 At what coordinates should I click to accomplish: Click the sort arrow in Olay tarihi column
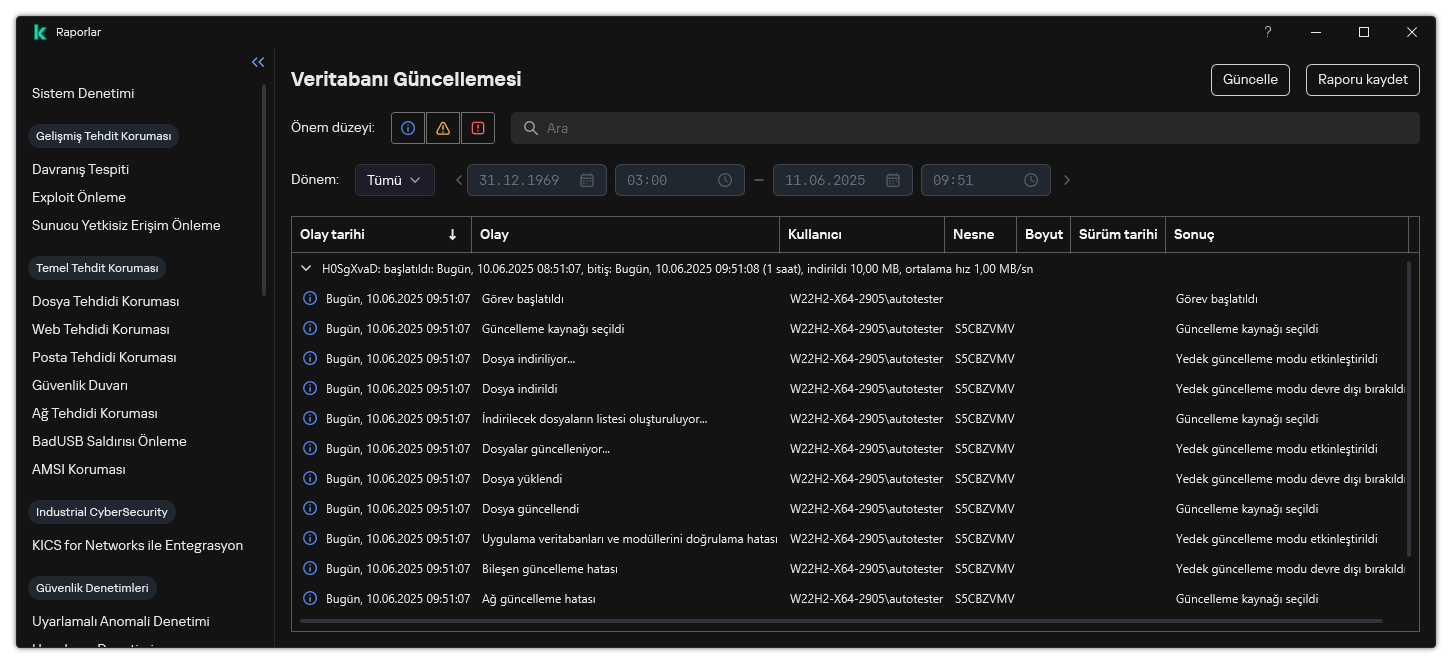[452, 235]
